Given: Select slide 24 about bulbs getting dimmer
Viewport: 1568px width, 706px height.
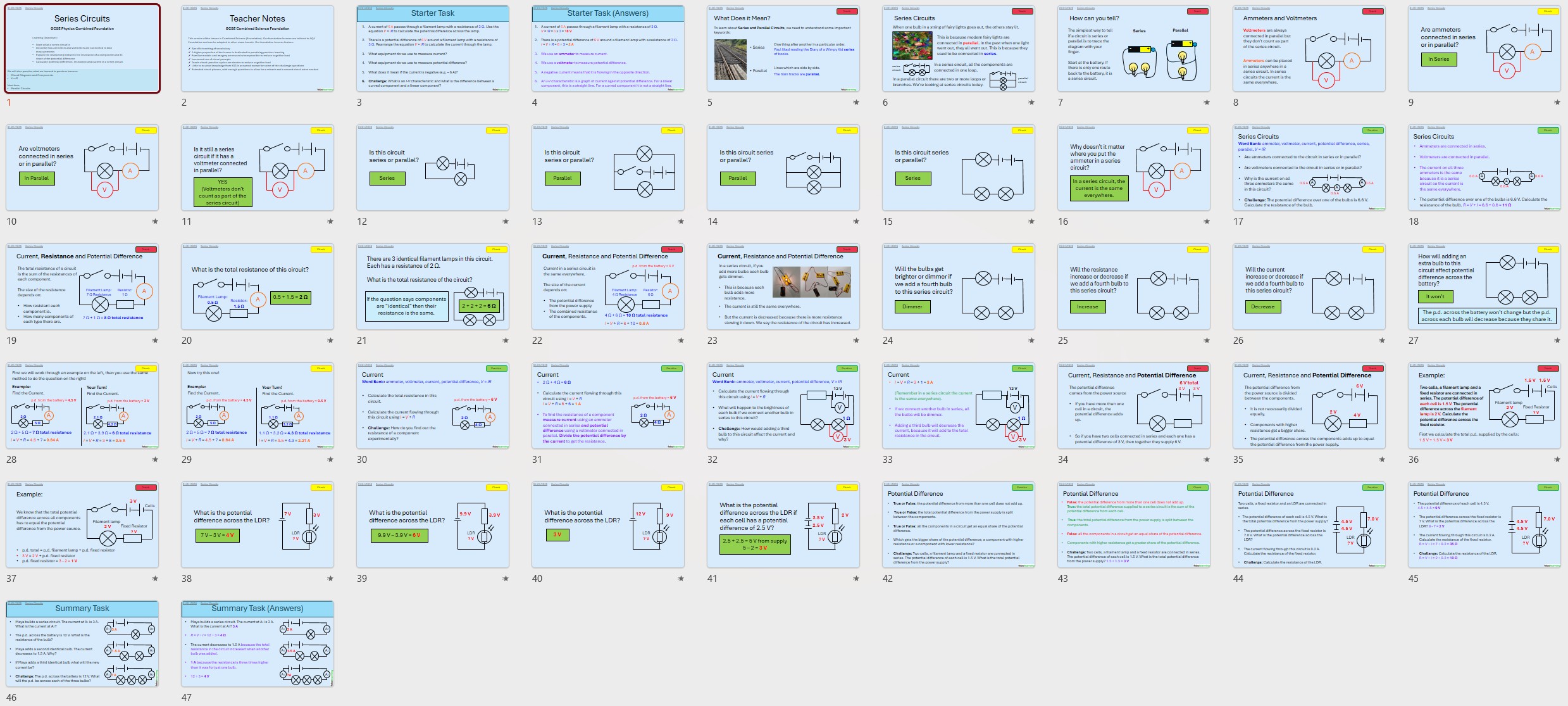Looking at the screenshot, I should [958, 287].
